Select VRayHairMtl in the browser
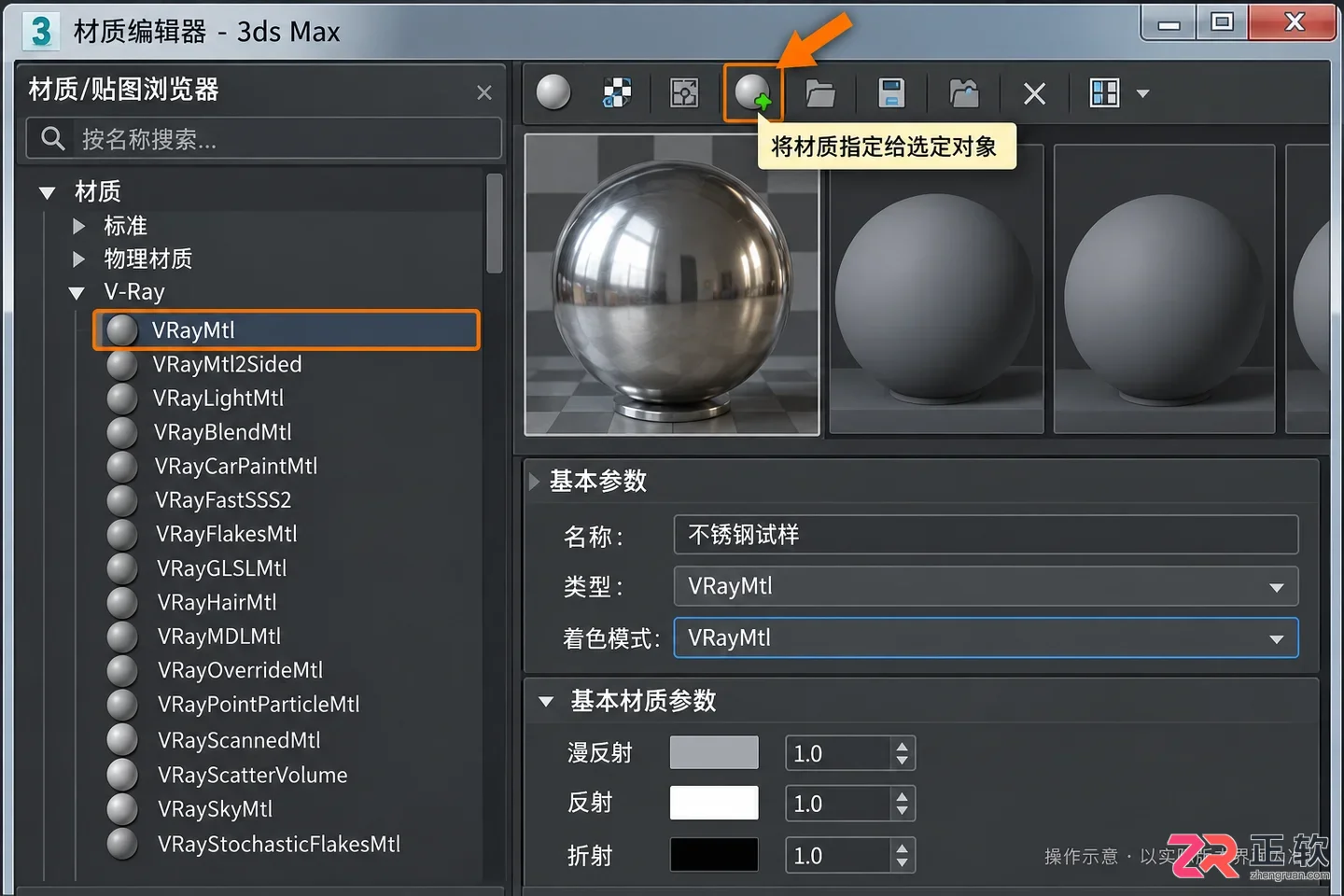The image size is (1344, 896). pos(217,602)
